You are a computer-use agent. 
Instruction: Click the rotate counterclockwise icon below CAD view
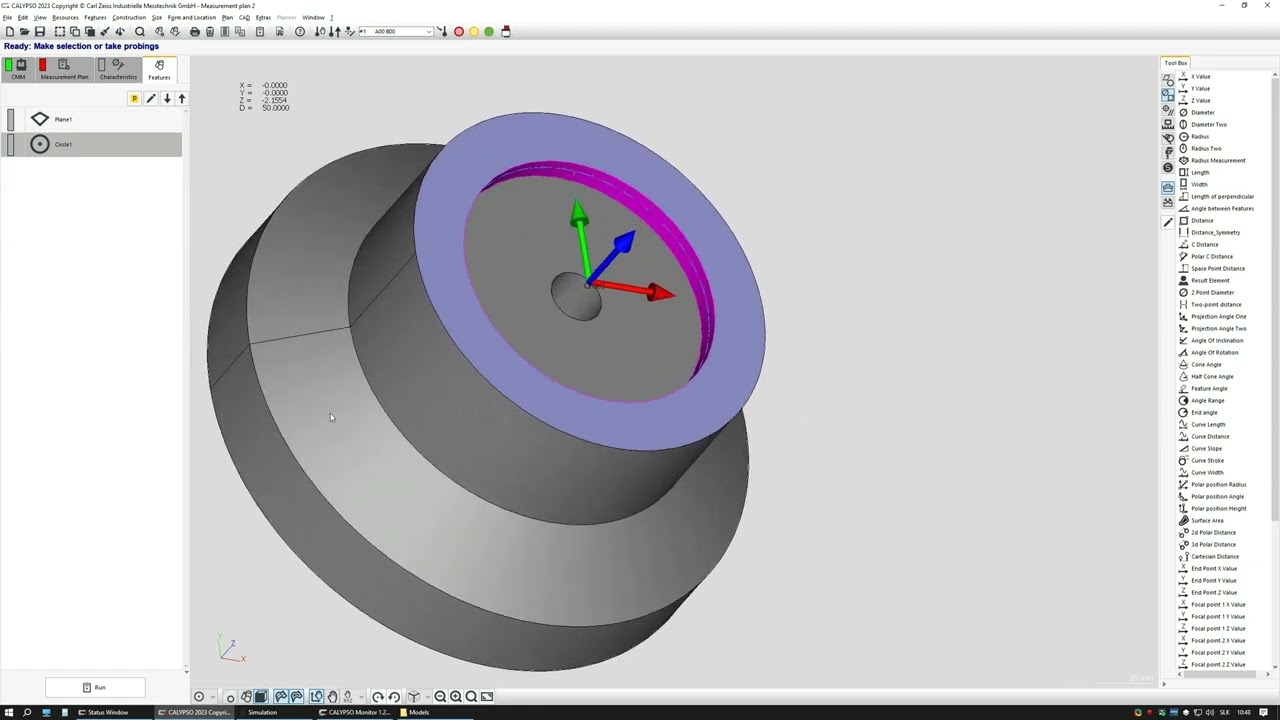(394, 697)
